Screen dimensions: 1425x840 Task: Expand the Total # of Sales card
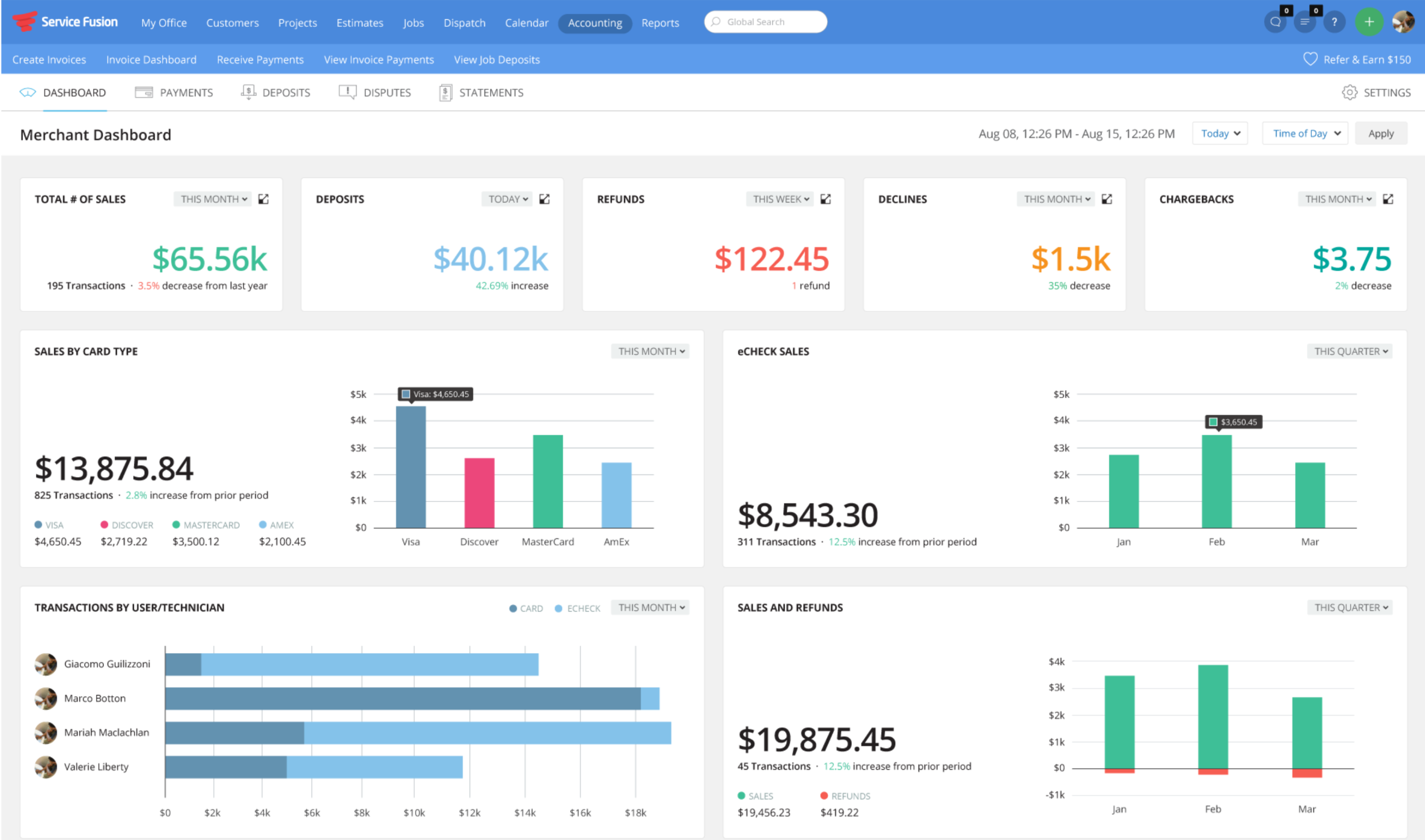click(x=263, y=199)
